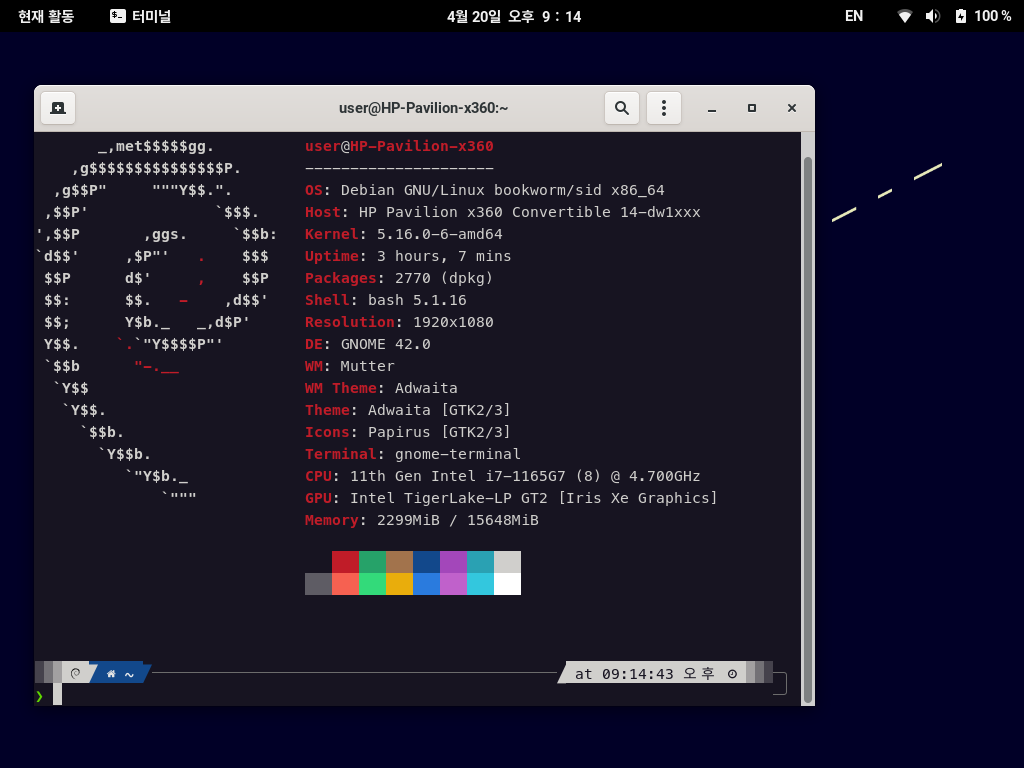
Task: Open a new terminal tab
Action: pyautogui.click(x=58, y=108)
